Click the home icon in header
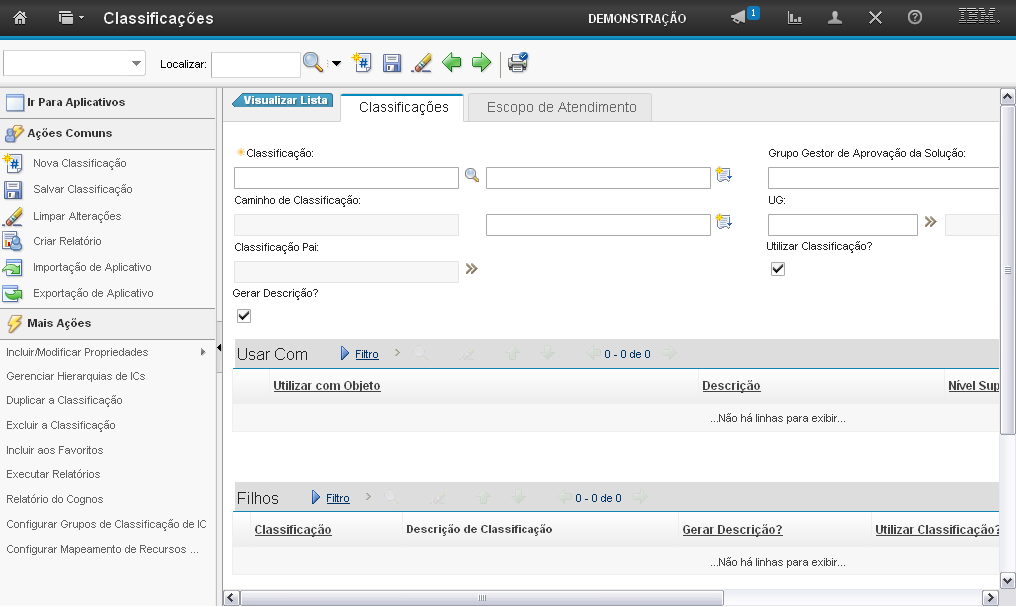 19,18
